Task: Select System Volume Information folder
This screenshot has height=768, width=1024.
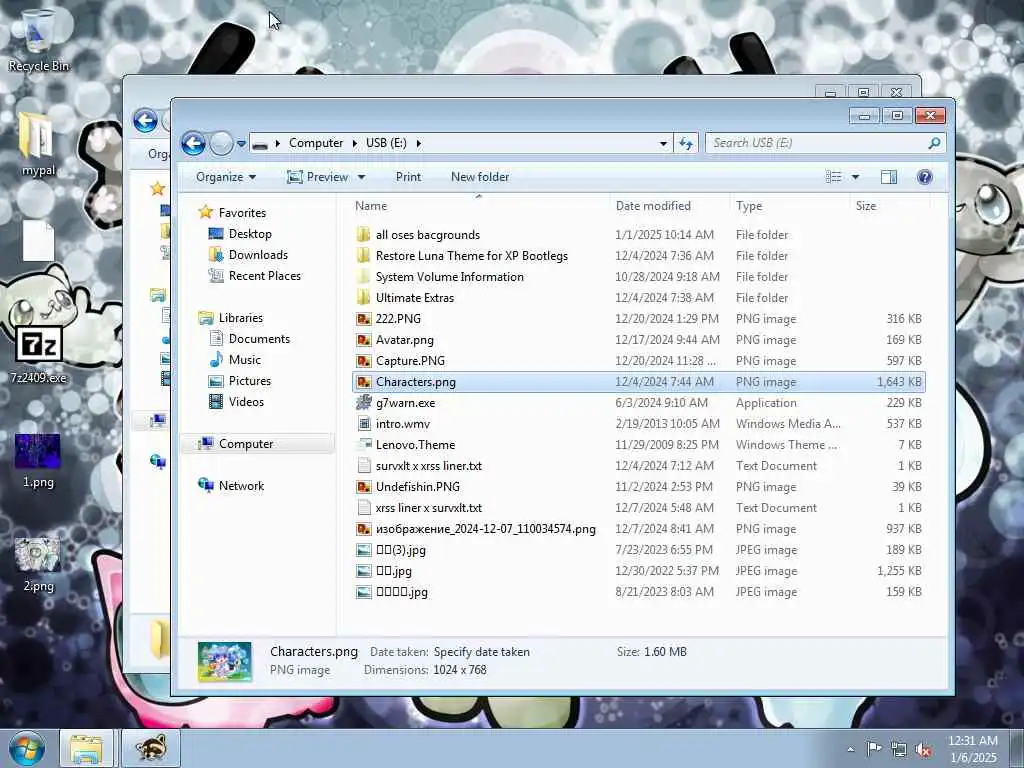Action: point(449,277)
